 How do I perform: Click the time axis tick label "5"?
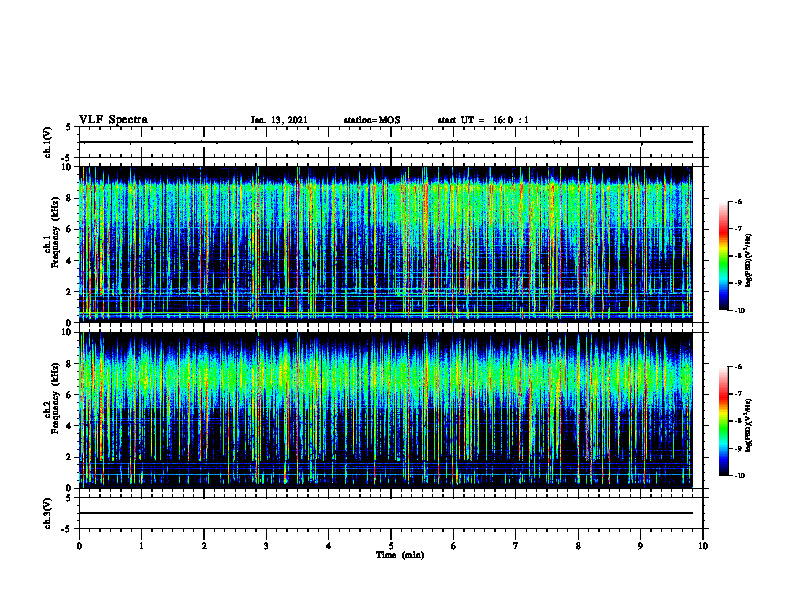(391, 546)
